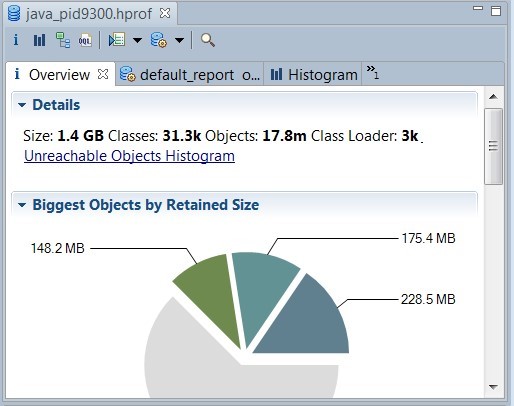Click the vertical scrollbar down arrow
Screen dimensions: 514x406
pyautogui.click(x=493, y=387)
